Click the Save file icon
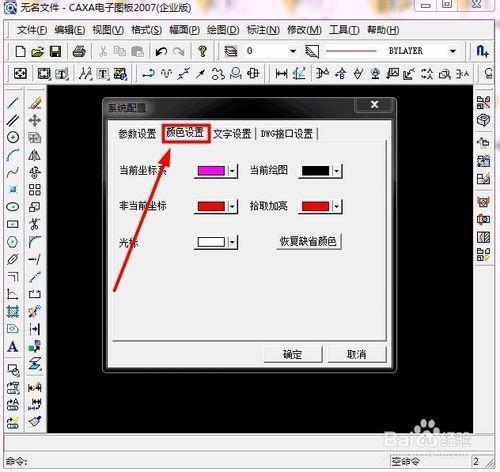This screenshot has height=472, width=500. pos(55,51)
